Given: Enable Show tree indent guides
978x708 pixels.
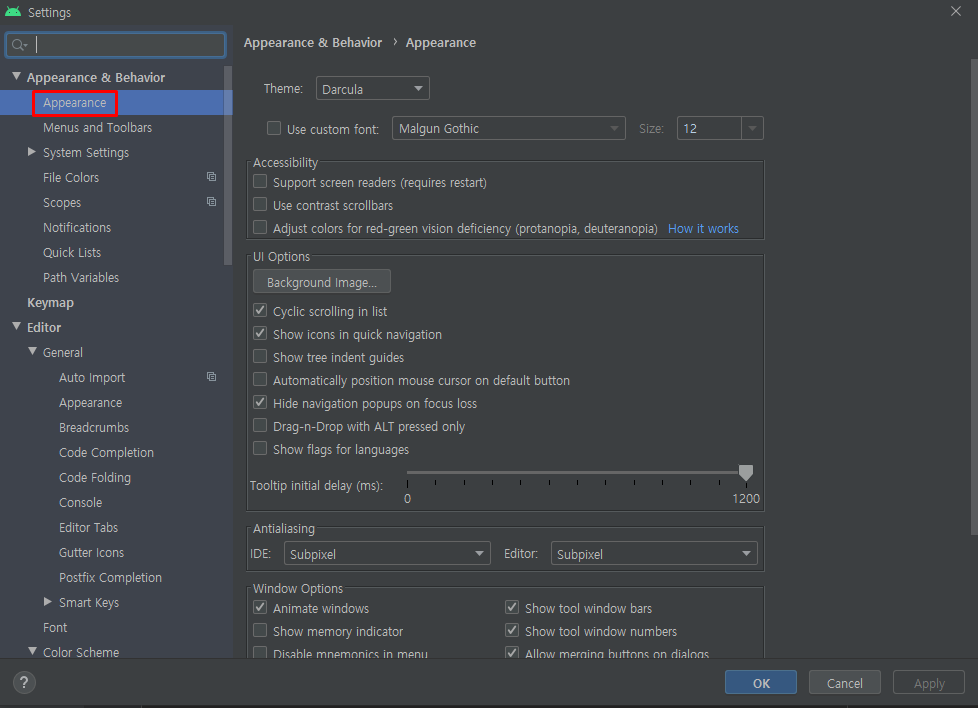Looking at the screenshot, I should (x=260, y=357).
